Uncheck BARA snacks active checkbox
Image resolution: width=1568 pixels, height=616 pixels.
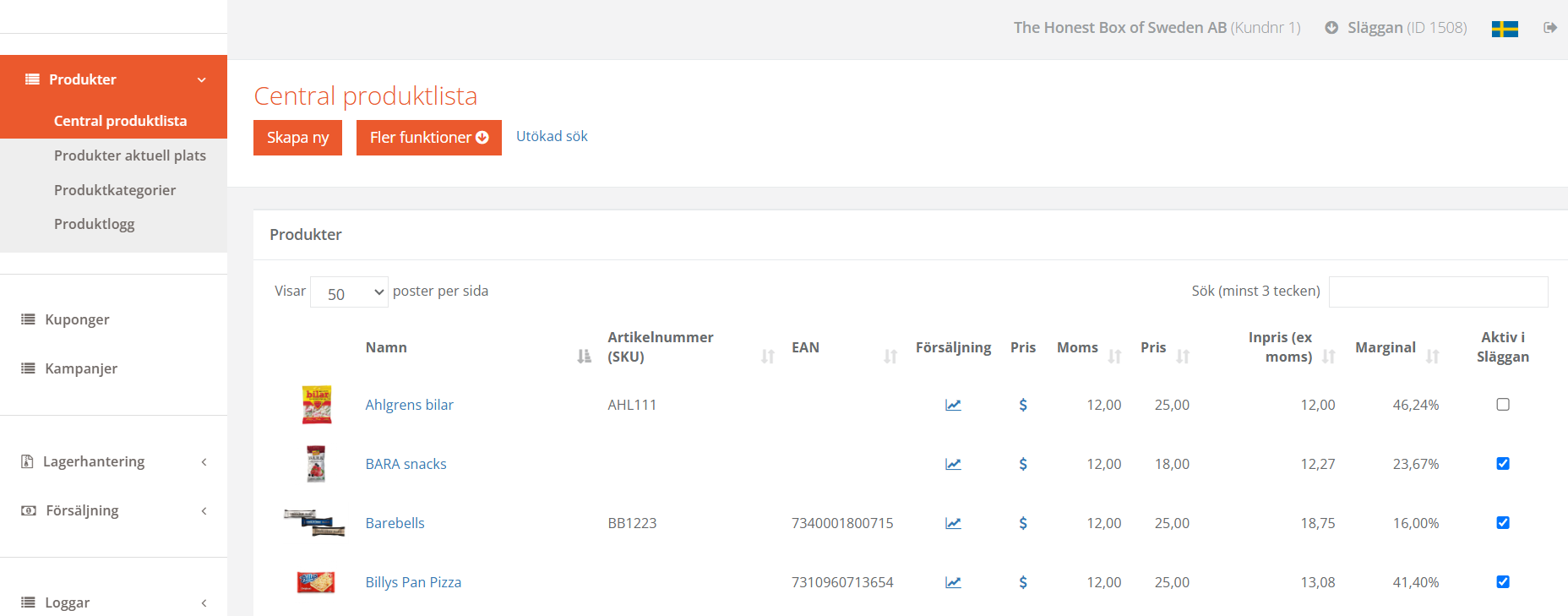pyautogui.click(x=1502, y=464)
